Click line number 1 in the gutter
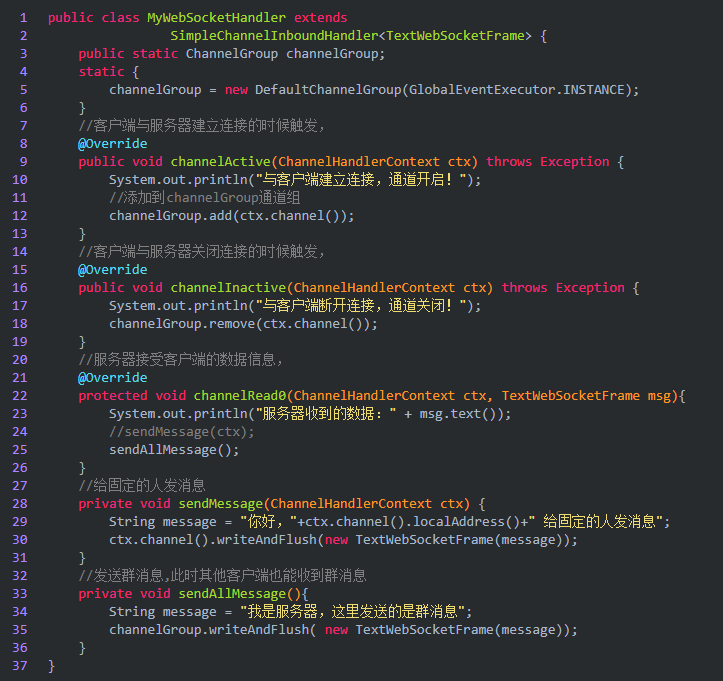723x681 pixels. [x=24, y=18]
